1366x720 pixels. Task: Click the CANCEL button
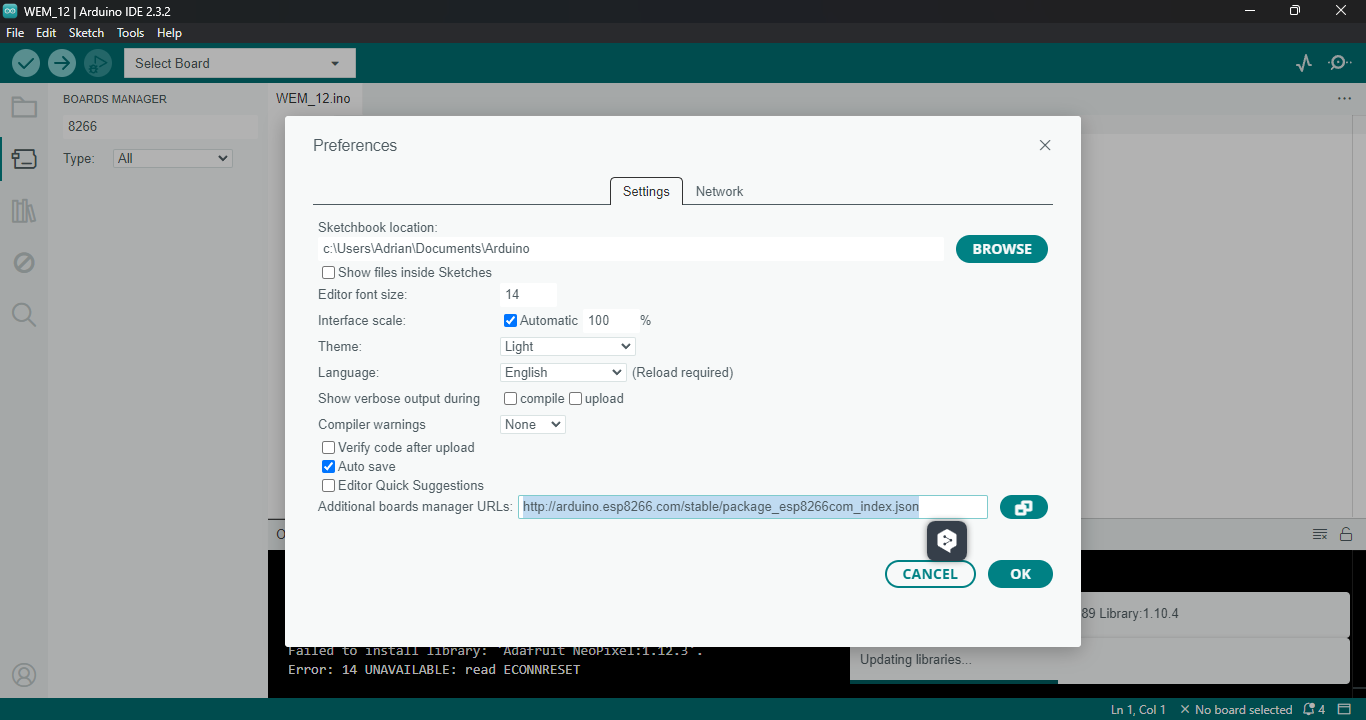coord(930,574)
